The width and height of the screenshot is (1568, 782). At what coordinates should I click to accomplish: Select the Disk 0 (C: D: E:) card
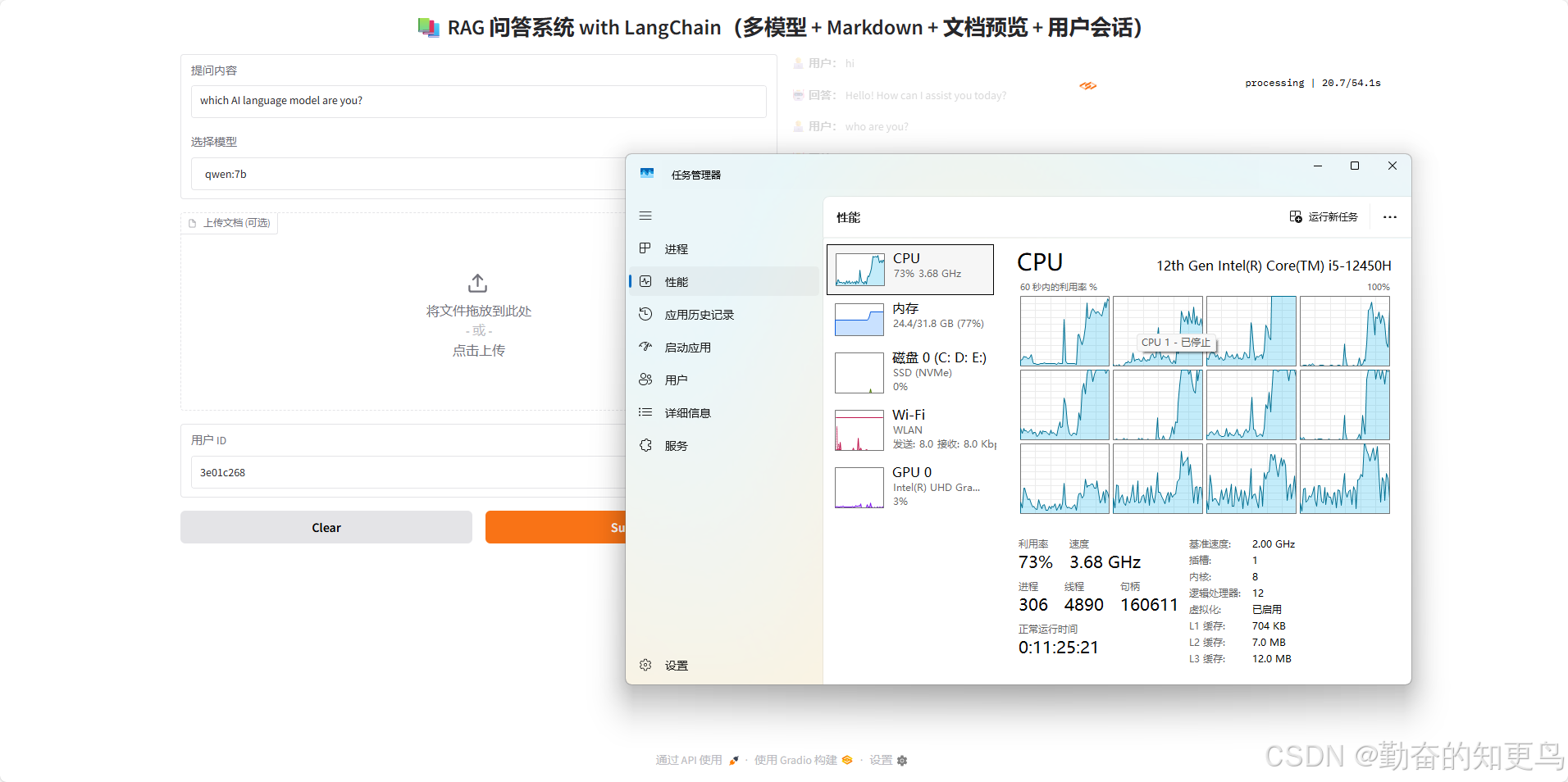pos(910,372)
